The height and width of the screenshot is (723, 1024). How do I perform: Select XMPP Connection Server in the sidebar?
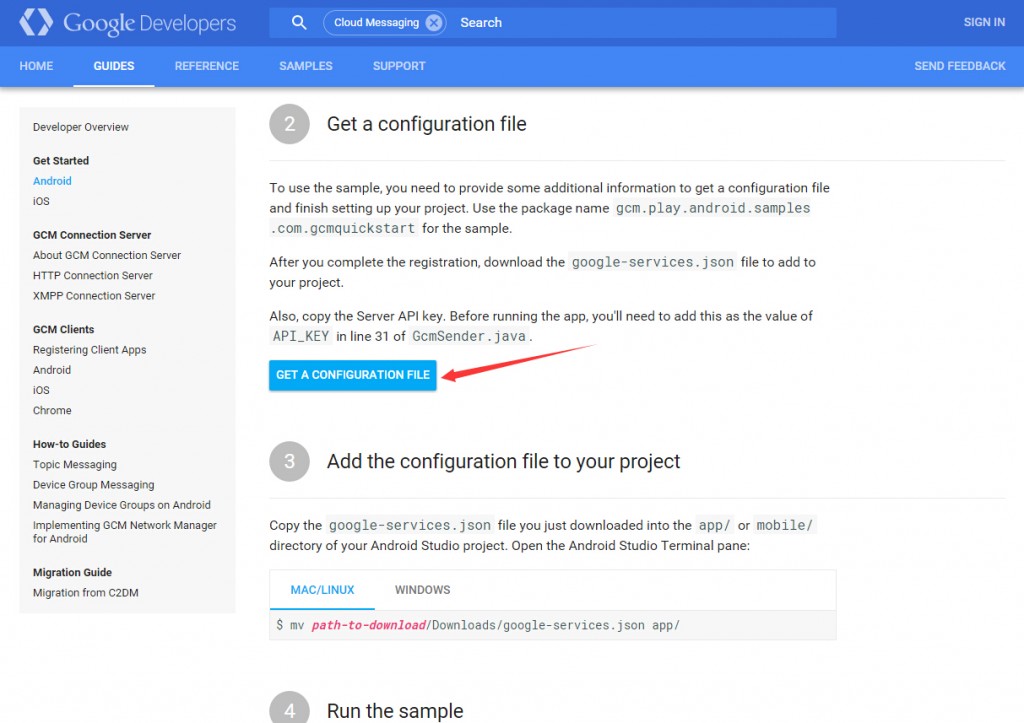pos(93,295)
